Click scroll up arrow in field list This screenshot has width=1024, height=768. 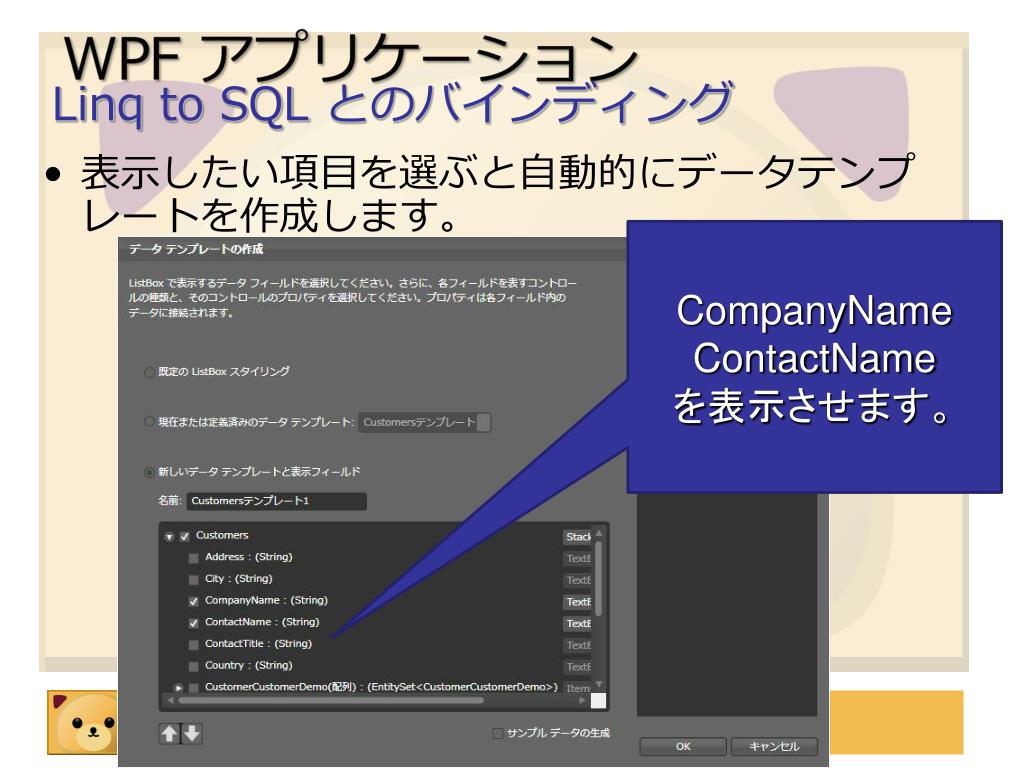599,534
